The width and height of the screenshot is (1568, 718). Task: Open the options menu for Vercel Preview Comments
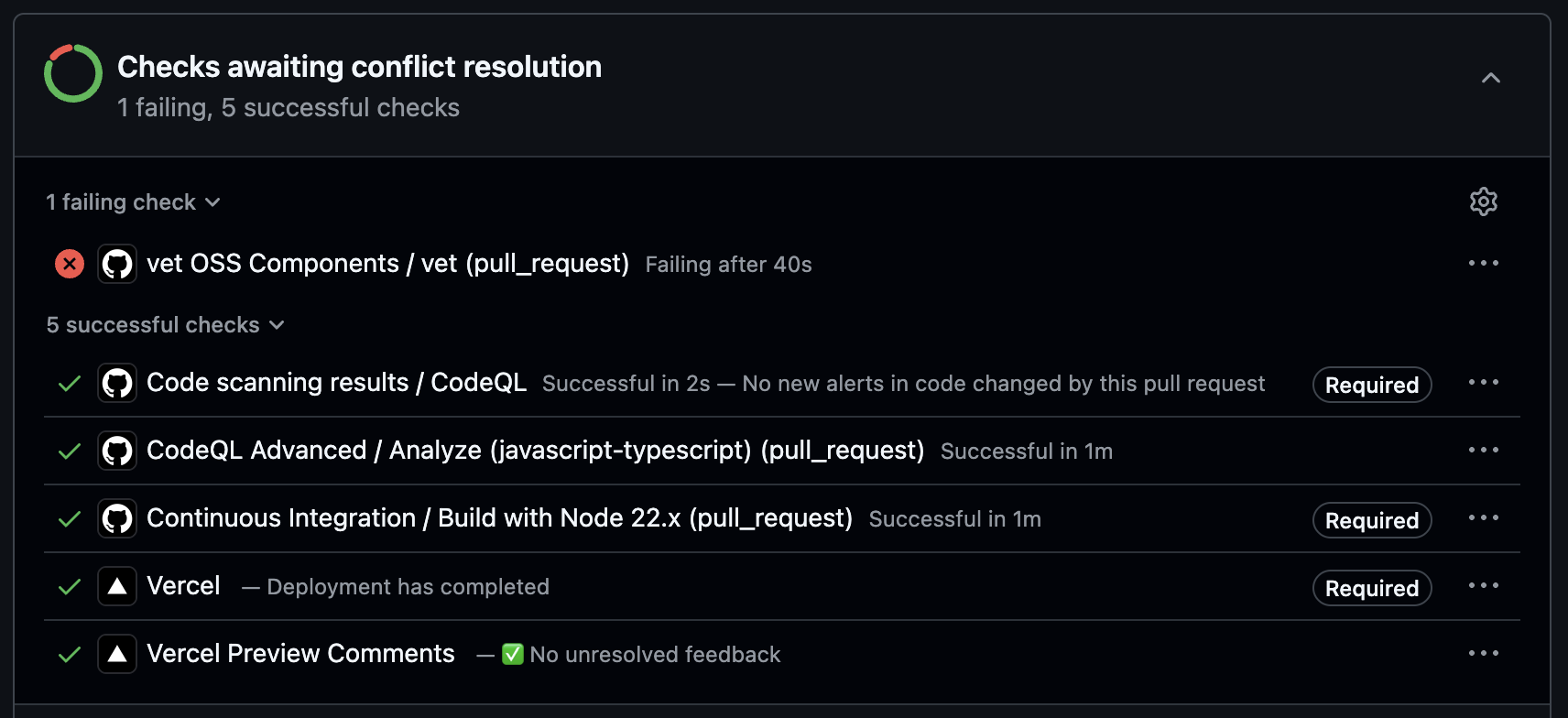(1484, 653)
